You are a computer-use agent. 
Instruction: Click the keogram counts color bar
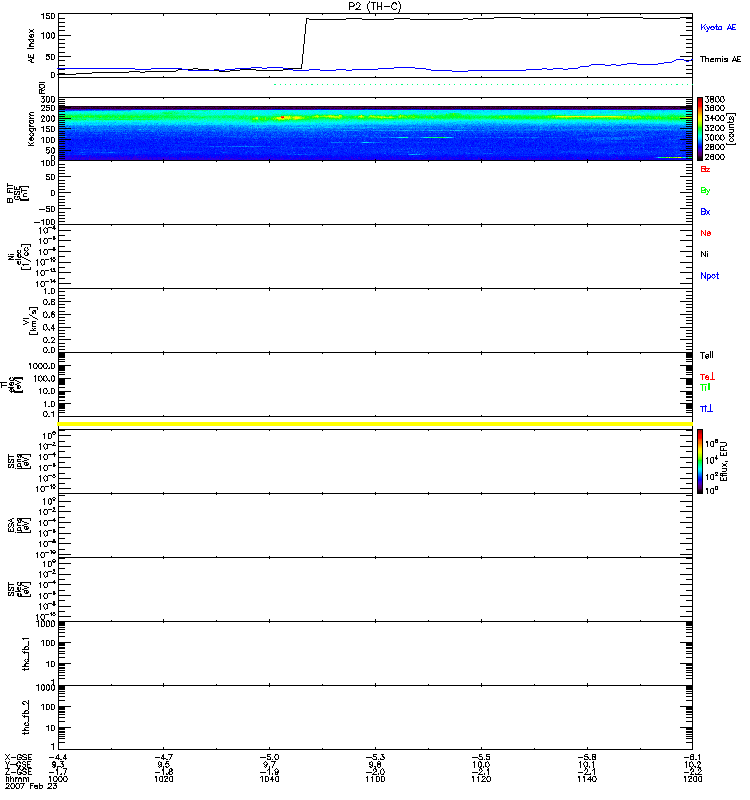pyautogui.click(x=700, y=129)
